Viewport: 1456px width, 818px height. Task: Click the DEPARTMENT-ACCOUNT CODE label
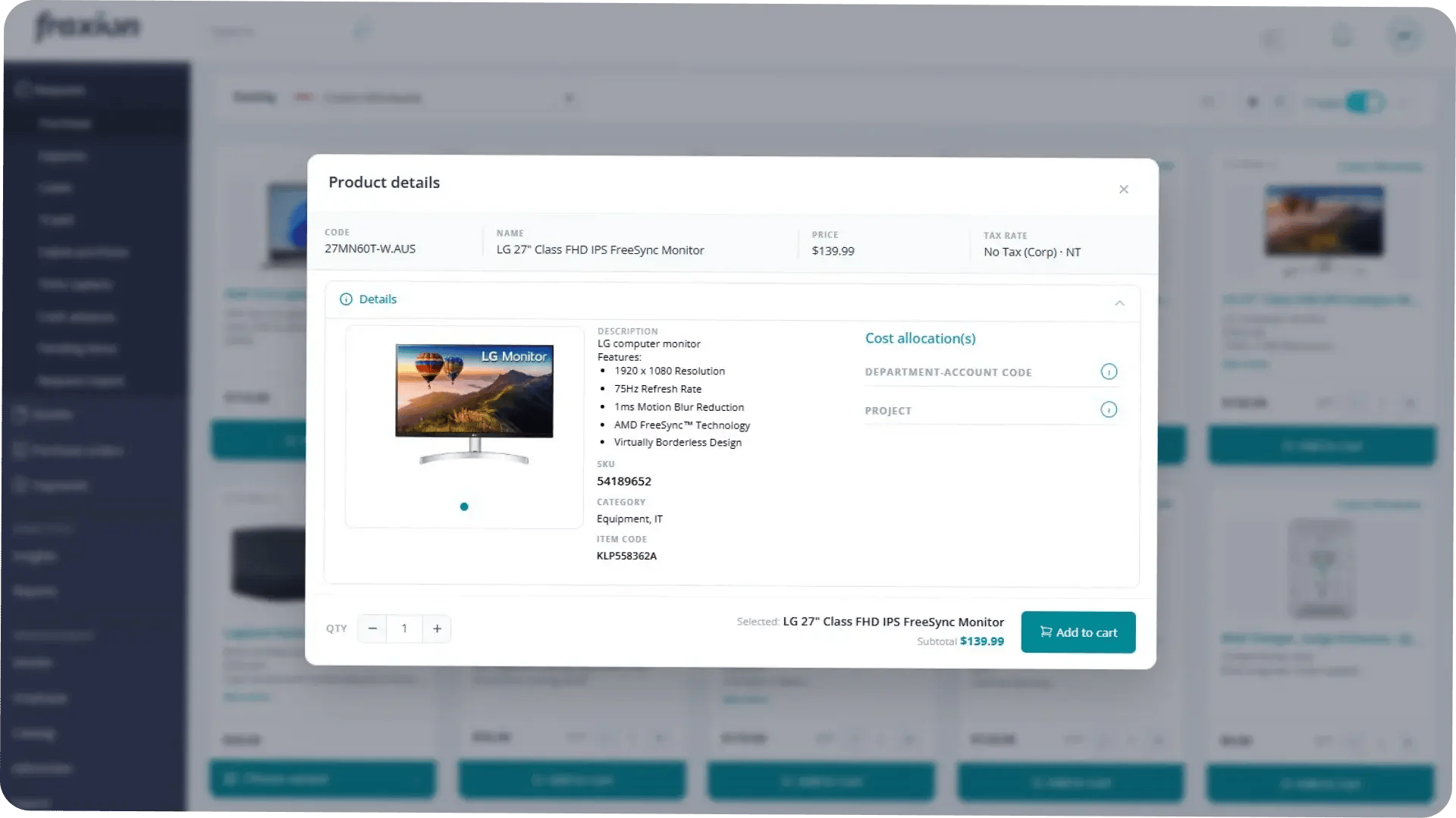click(948, 372)
